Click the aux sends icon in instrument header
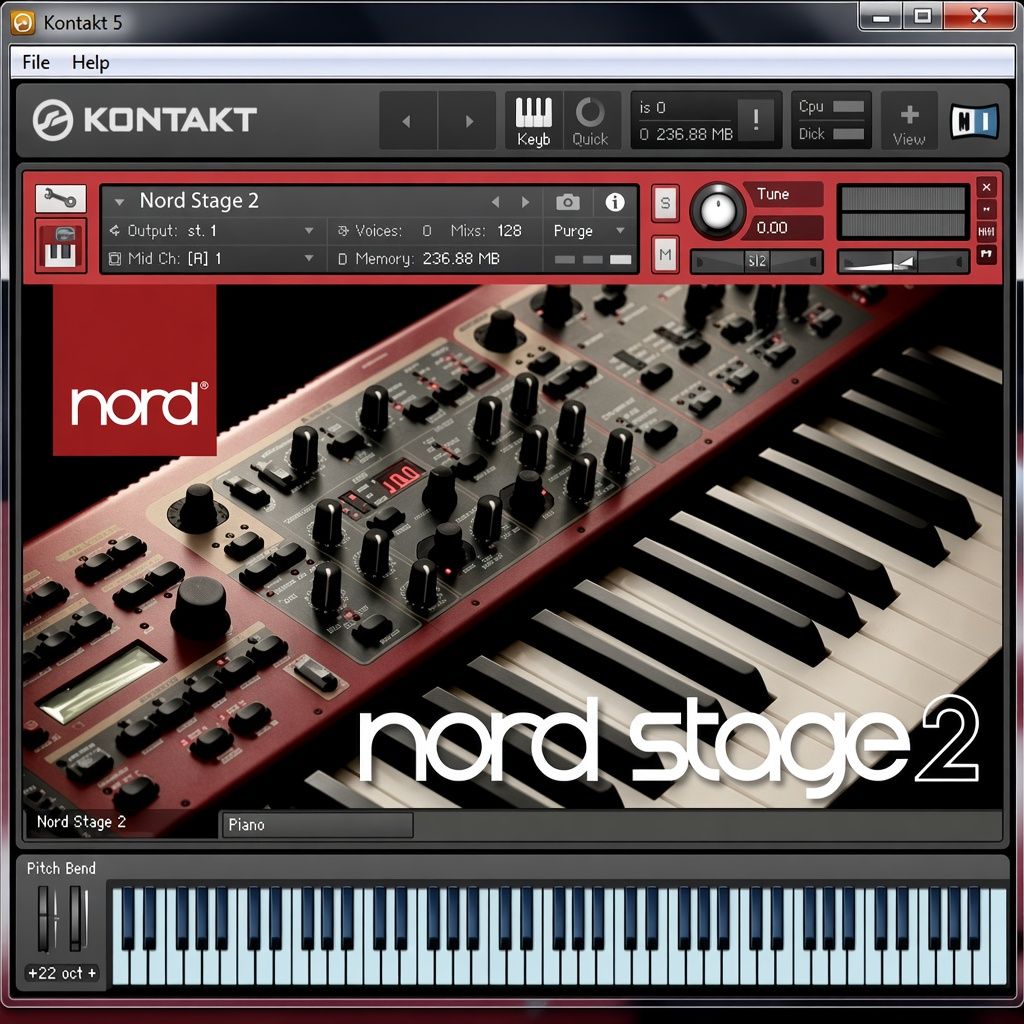 click(x=986, y=232)
